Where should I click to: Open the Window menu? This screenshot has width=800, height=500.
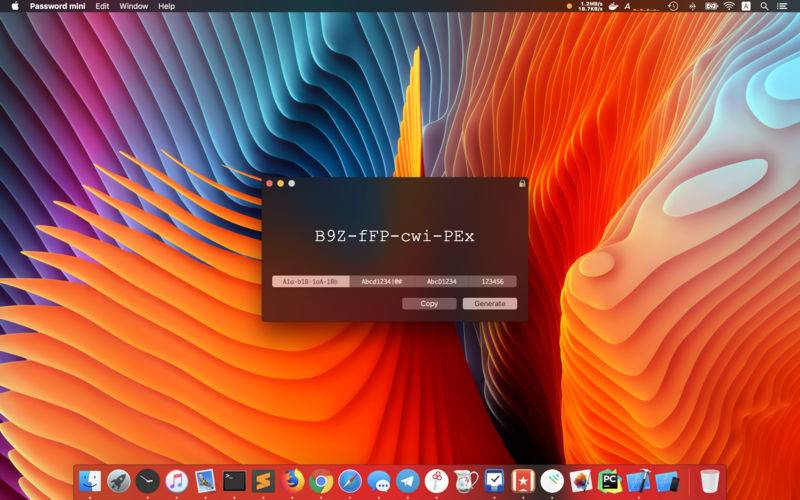click(133, 6)
